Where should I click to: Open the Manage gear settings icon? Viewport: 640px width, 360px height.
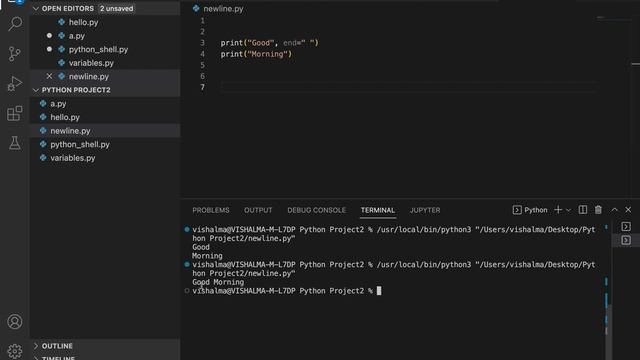(x=15, y=351)
